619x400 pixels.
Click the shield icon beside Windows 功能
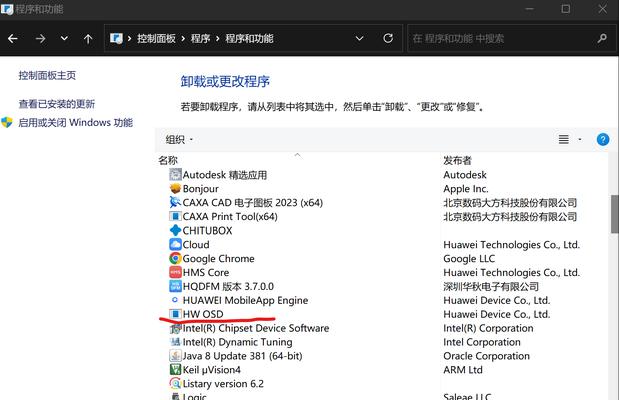click(x=7, y=122)
